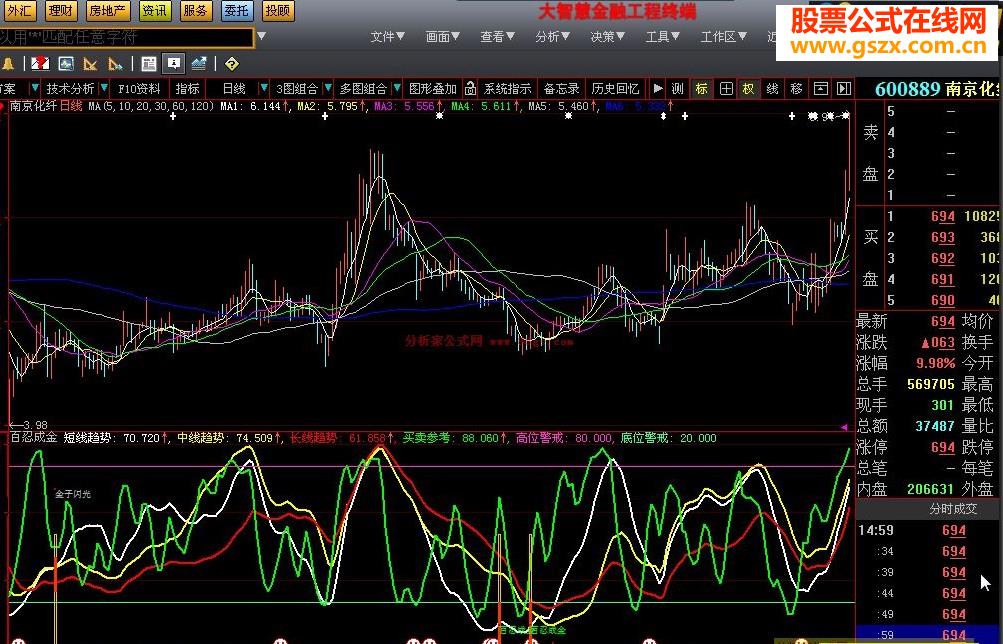Open the 工具 menu
This screenshot has height=644, width=1003.
tap(662, 37)
